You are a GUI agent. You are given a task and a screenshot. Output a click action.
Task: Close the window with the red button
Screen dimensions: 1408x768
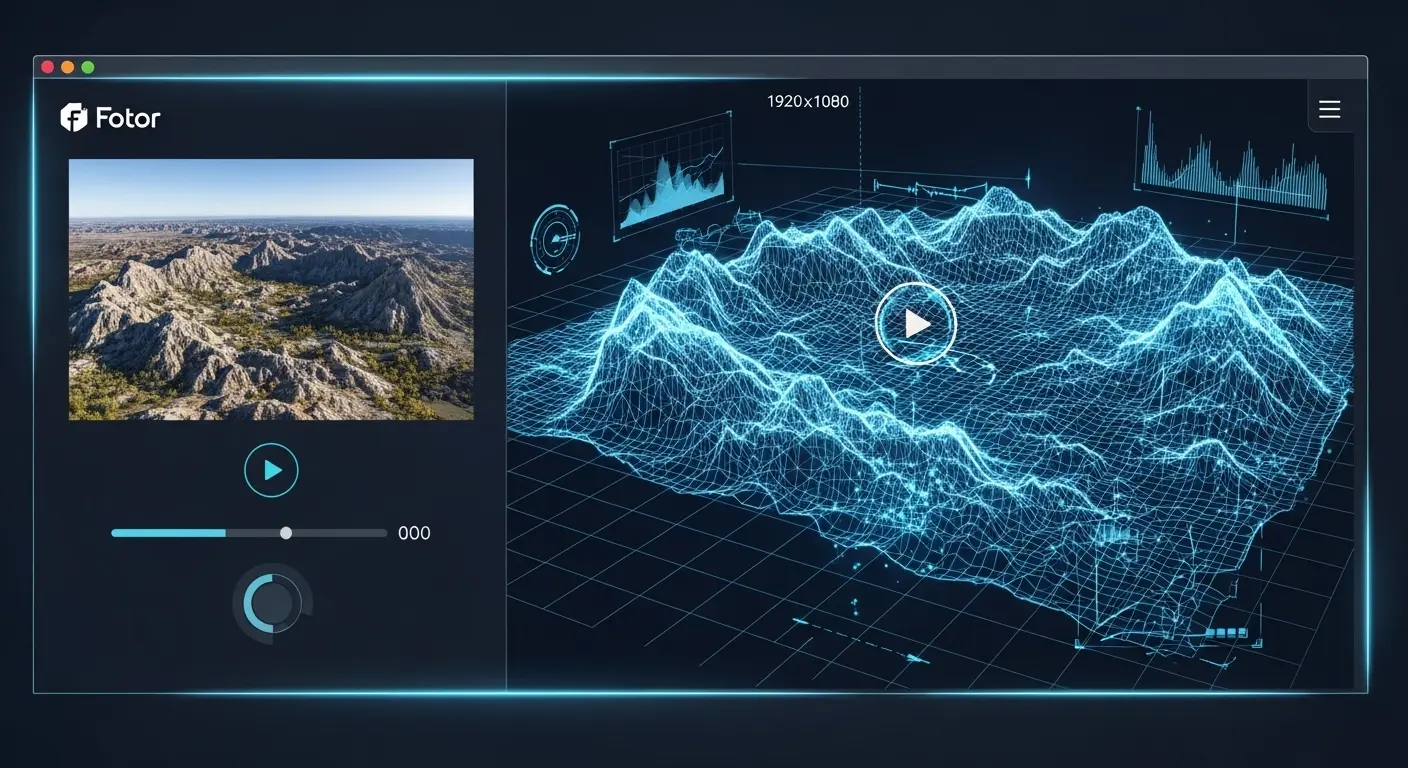(x=47, y=67)
